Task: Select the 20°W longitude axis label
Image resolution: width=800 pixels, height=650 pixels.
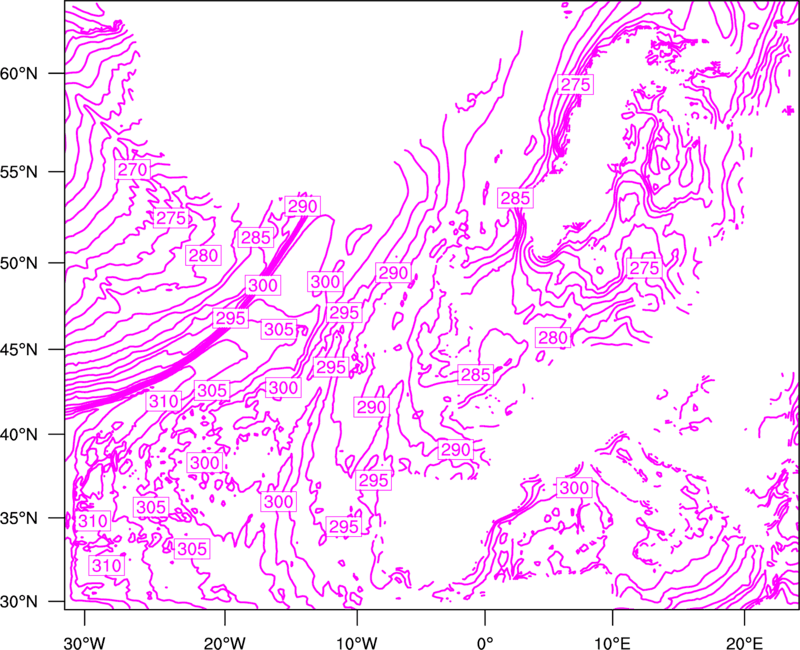Action: (x=224, y=643)
